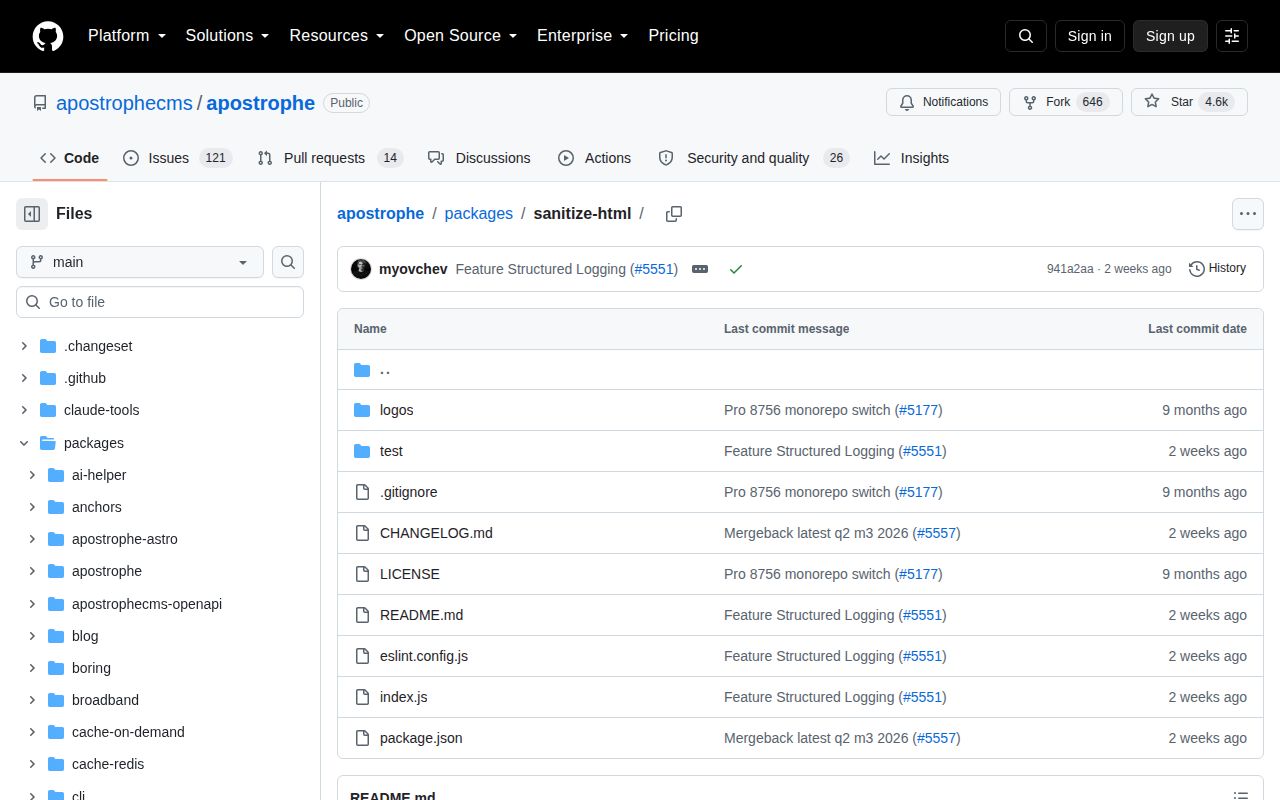
Task: Open commit hash 941a2aa
Action: (1070, 269)
